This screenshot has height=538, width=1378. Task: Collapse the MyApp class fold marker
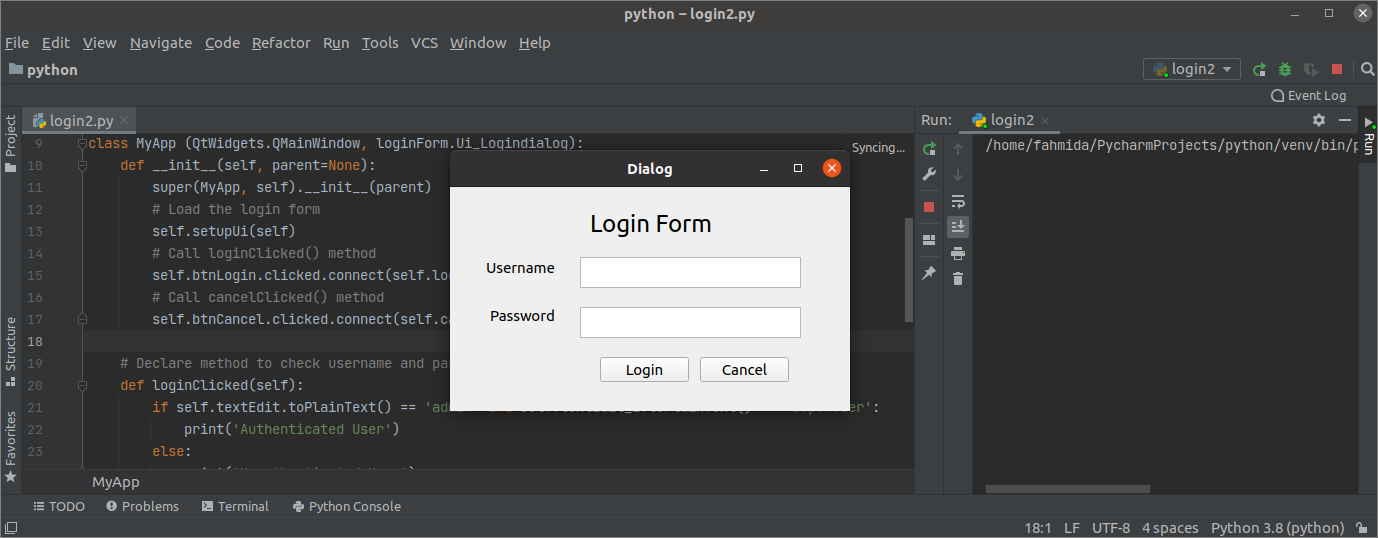pyautogui.click(x=83, y=144)
